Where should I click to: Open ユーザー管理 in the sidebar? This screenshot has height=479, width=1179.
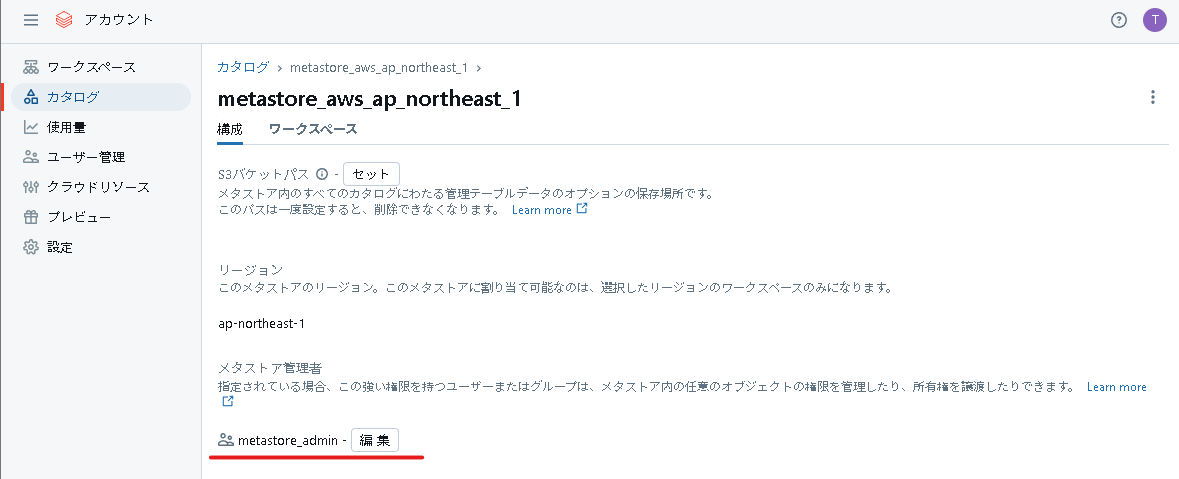point(101,157)
